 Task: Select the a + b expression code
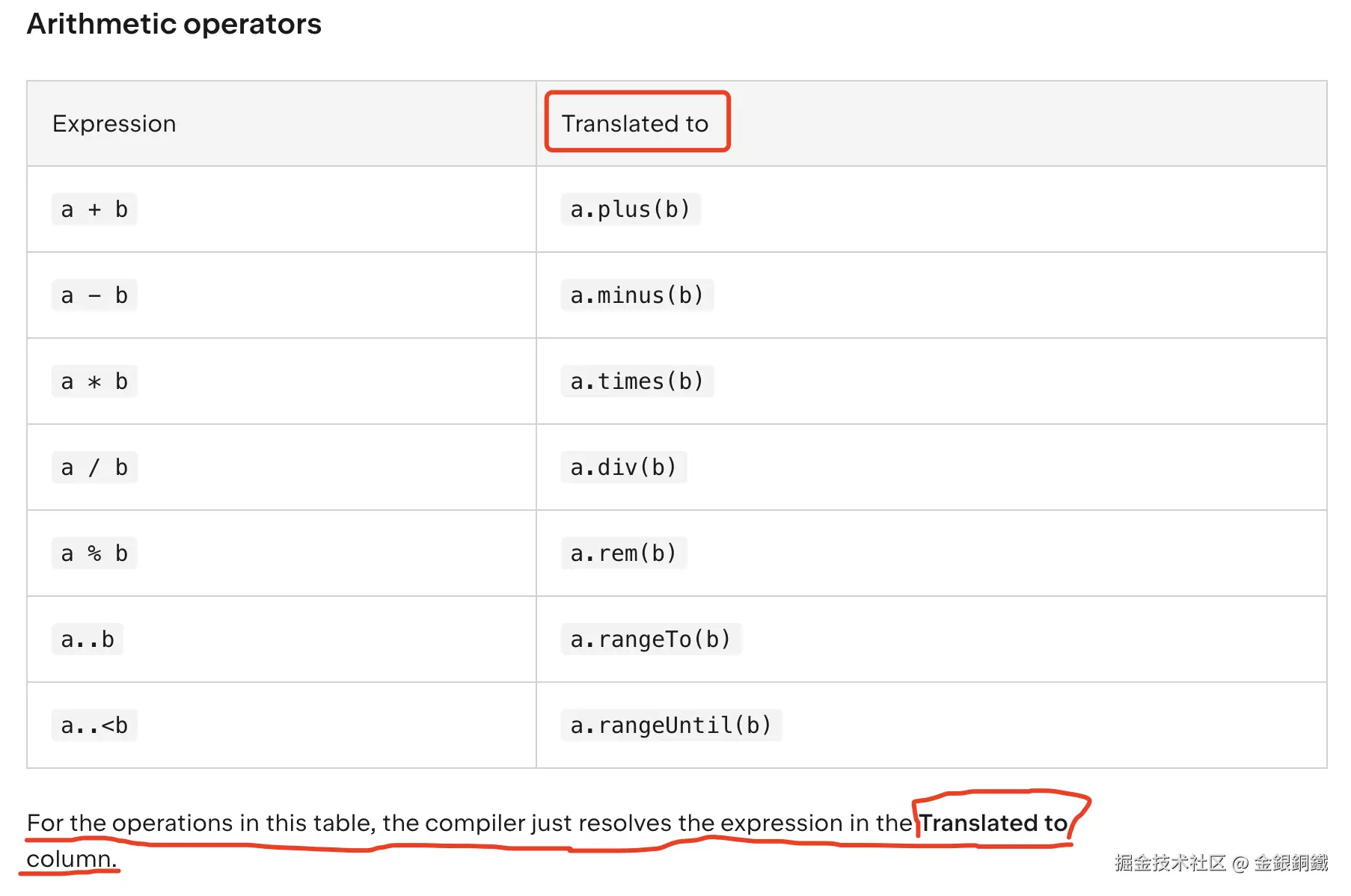click(94, 209)
